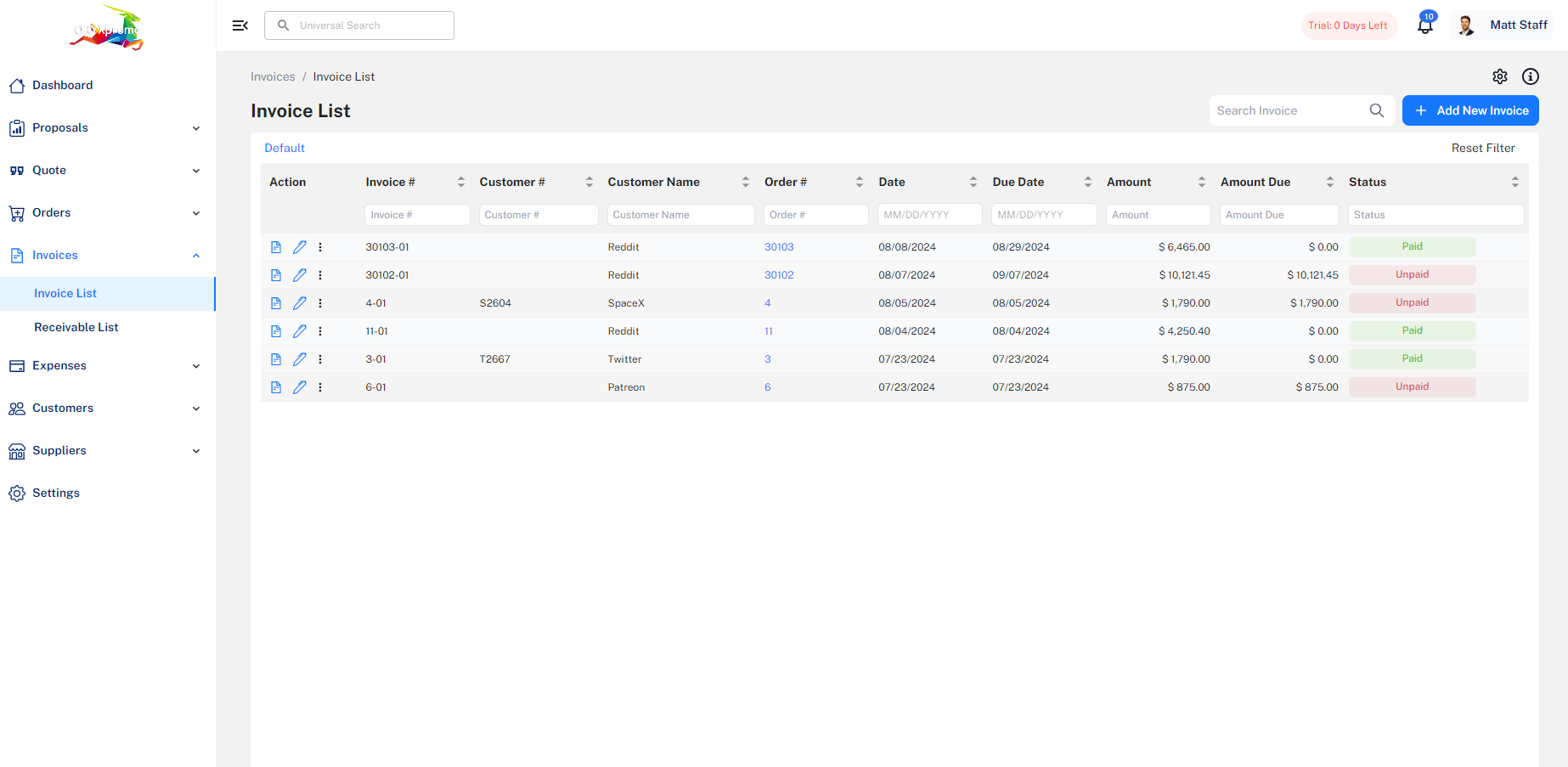Click the Paid status for invoice 3-01

click(x=1413, y=359)
